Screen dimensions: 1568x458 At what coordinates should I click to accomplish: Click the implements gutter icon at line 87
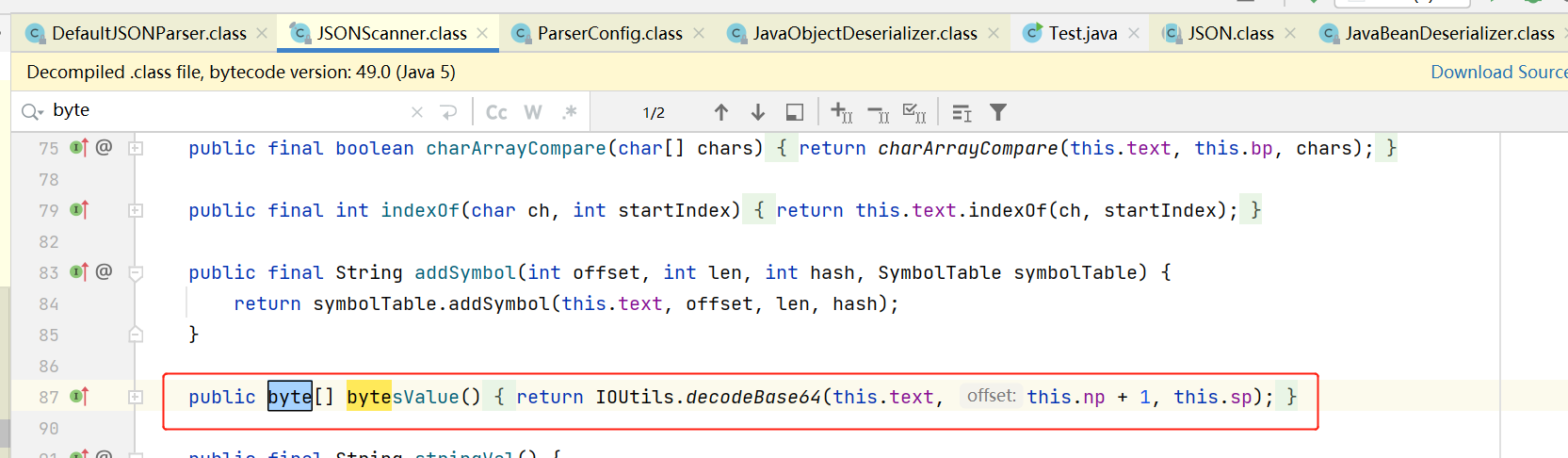(79, 396)
